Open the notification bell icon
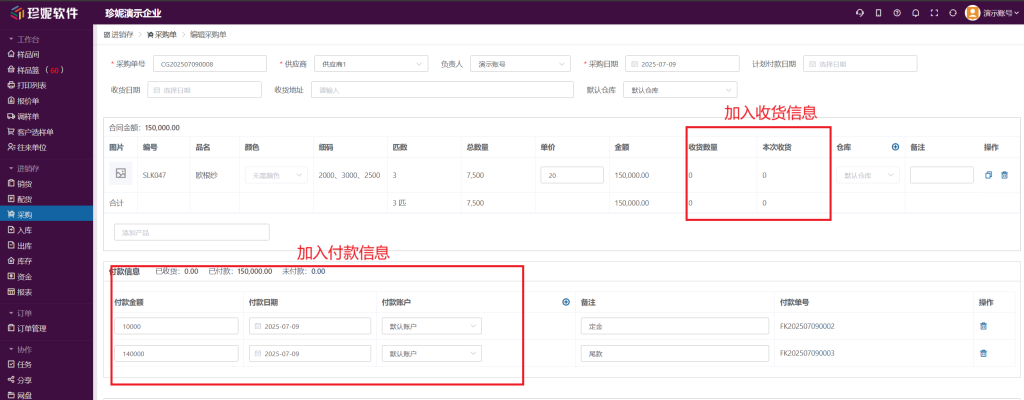The image size is (1024, 400). pos(914,13)
